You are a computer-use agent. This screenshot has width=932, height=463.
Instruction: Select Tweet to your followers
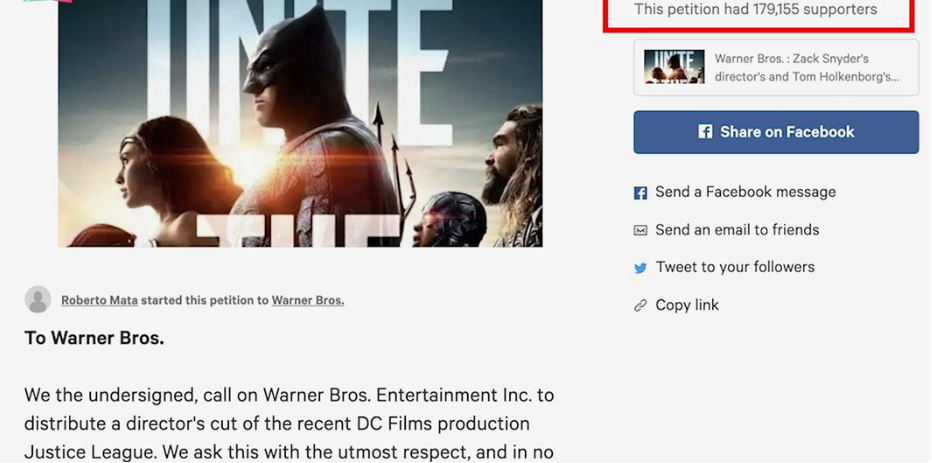(x=735, y=267)
